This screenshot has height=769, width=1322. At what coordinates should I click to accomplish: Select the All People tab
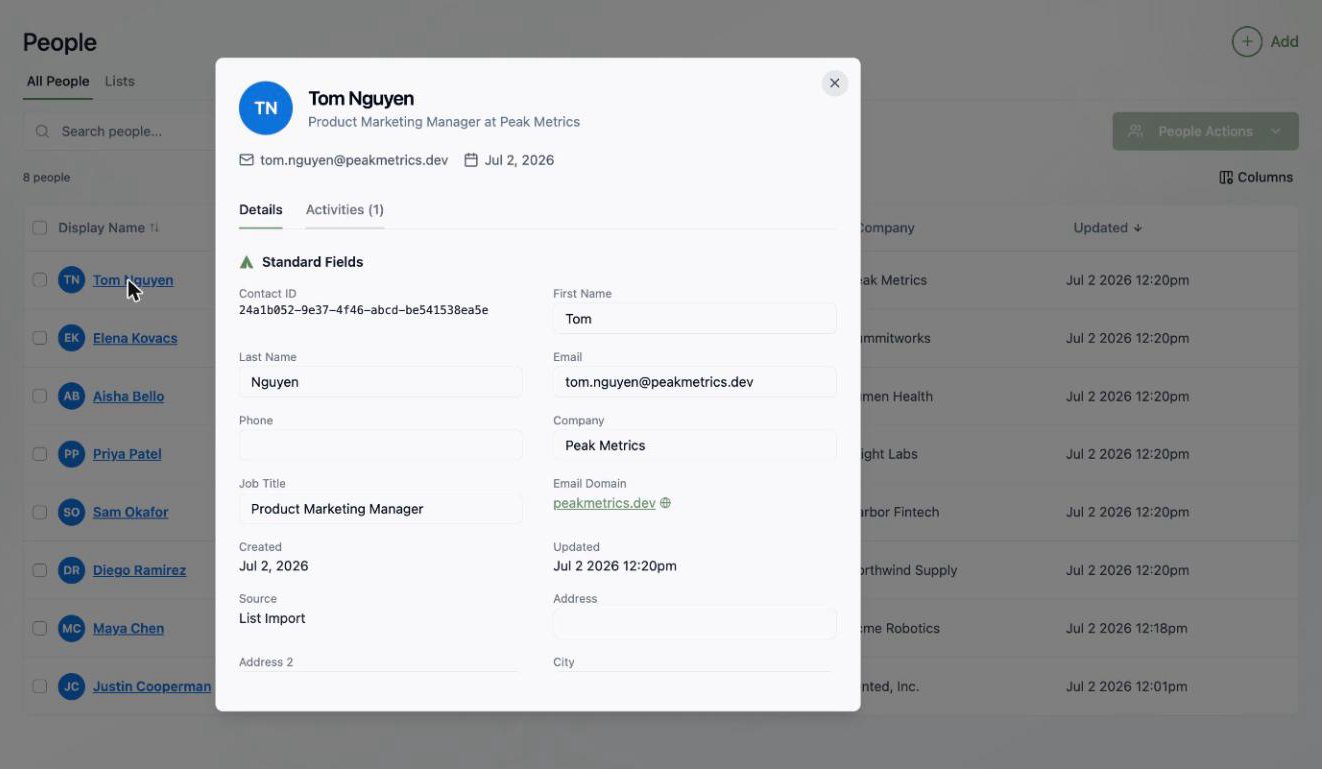tap(58, 81)
